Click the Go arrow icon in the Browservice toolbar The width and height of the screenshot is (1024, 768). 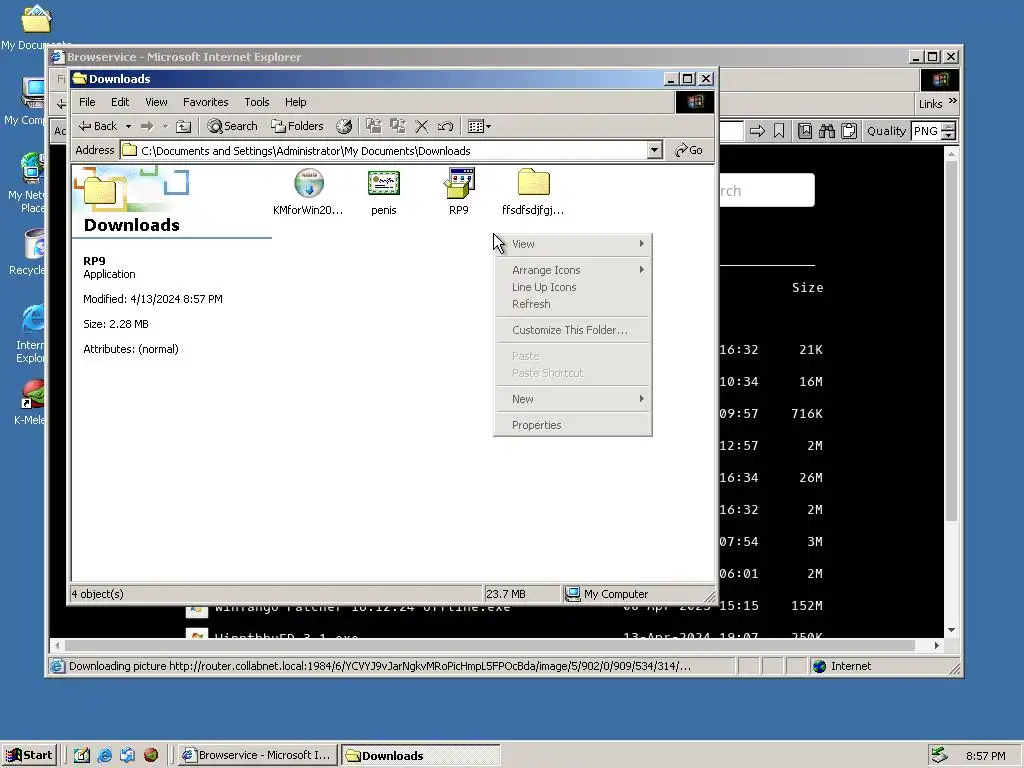tap(757, 131)
